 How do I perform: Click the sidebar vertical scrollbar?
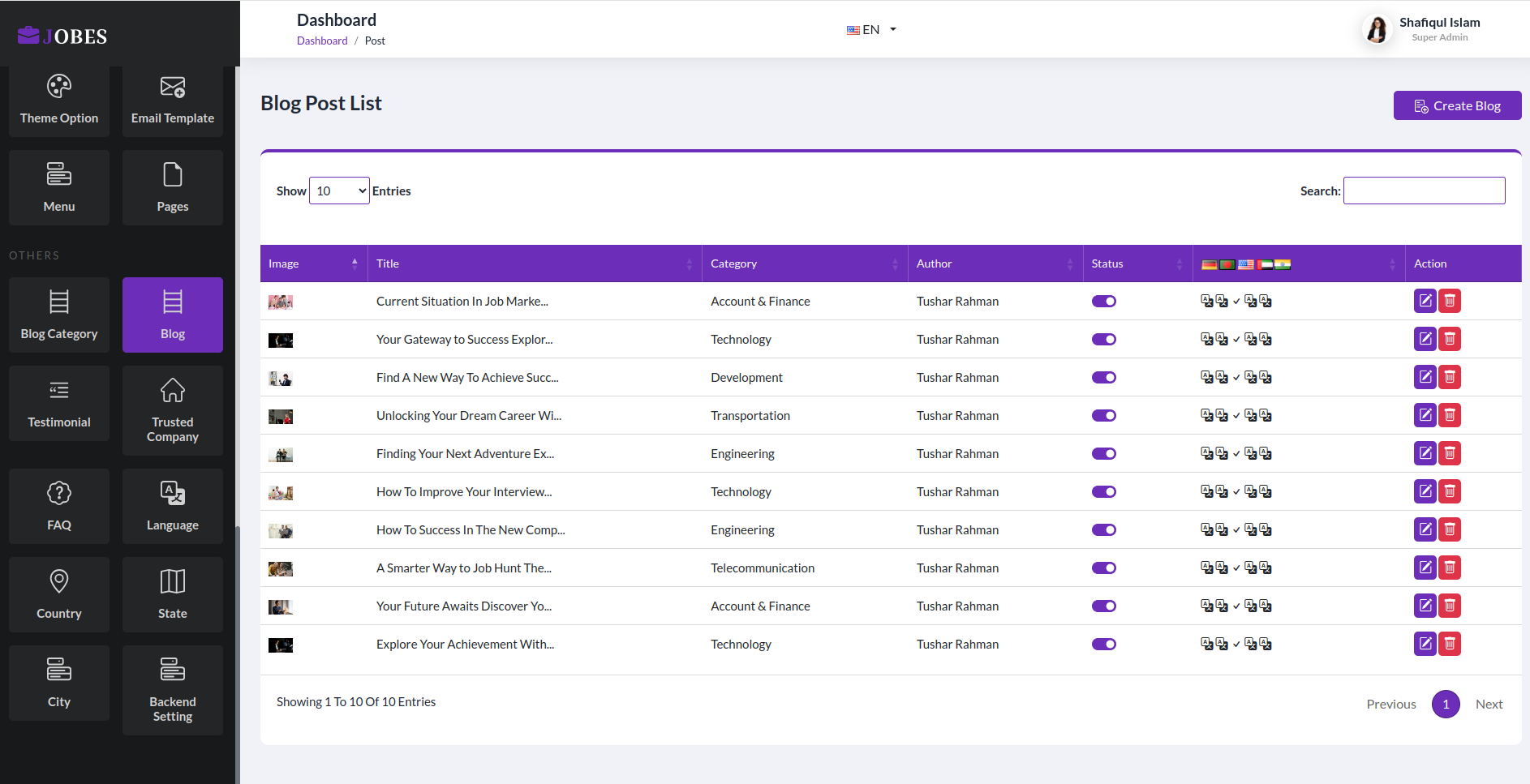[238, 655]
